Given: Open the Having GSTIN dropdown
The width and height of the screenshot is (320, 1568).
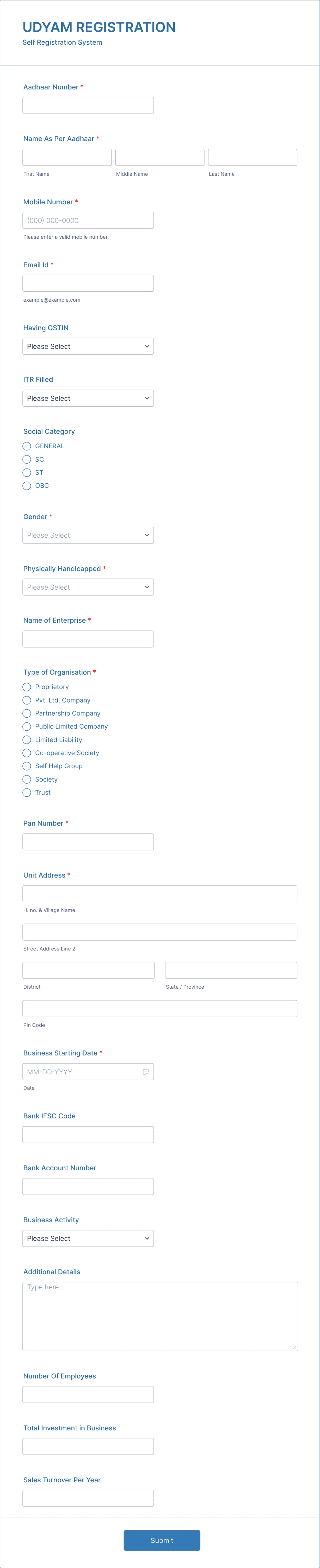Looking at the screenshot, I should coord(88,346).
